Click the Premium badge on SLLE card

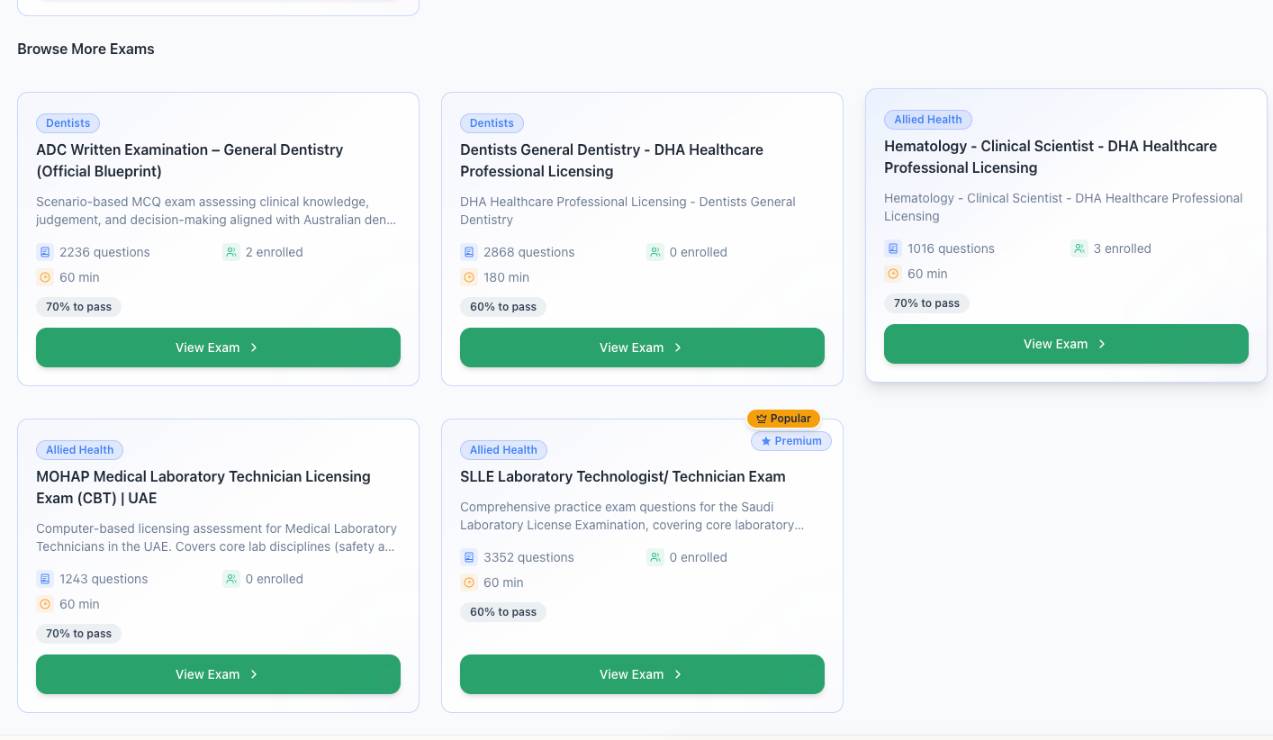click(791, 441)
